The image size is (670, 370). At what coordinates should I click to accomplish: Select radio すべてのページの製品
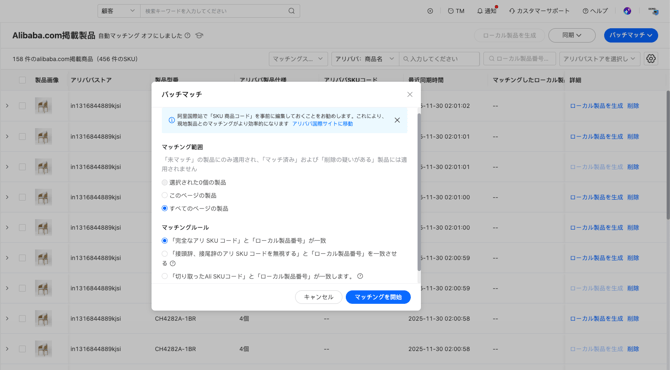coord(165,208)
